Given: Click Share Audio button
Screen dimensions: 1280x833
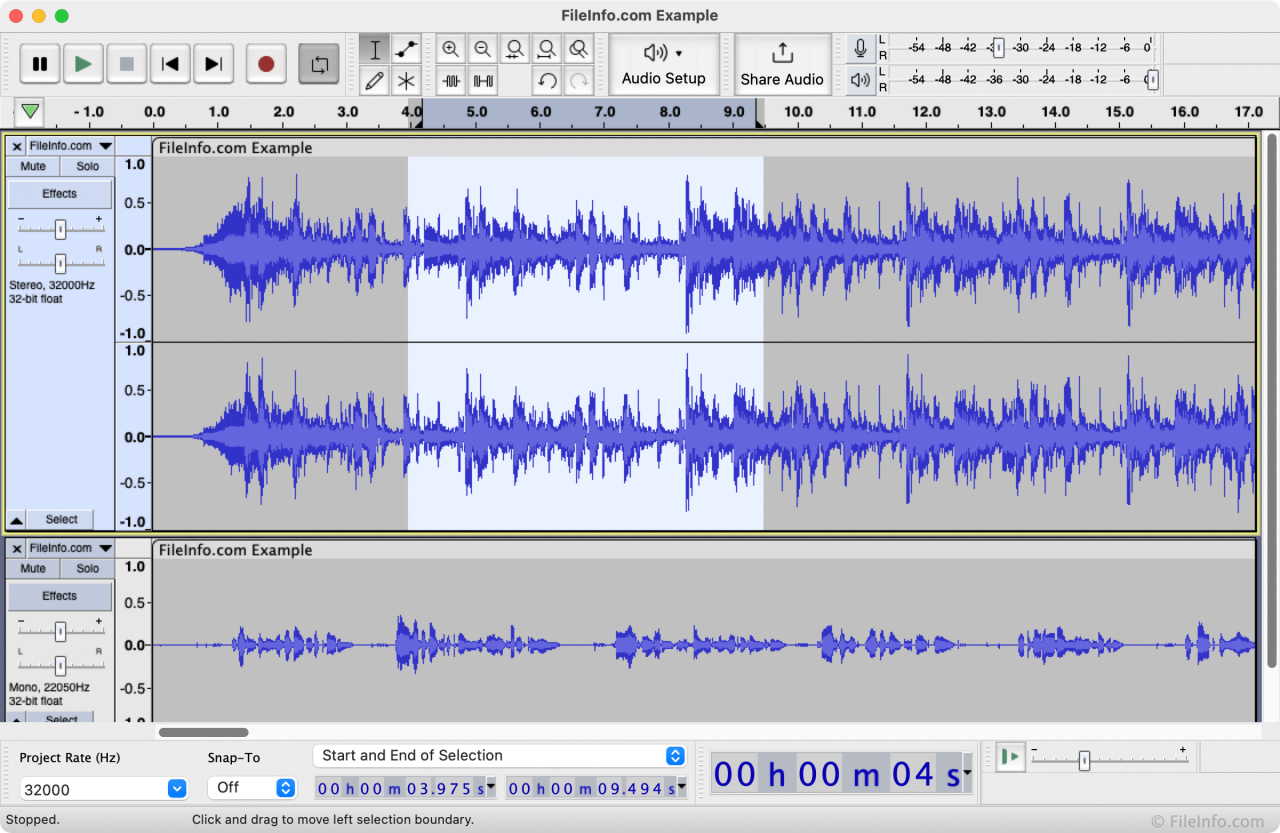Looking at the screenshot, I should 782,64.
